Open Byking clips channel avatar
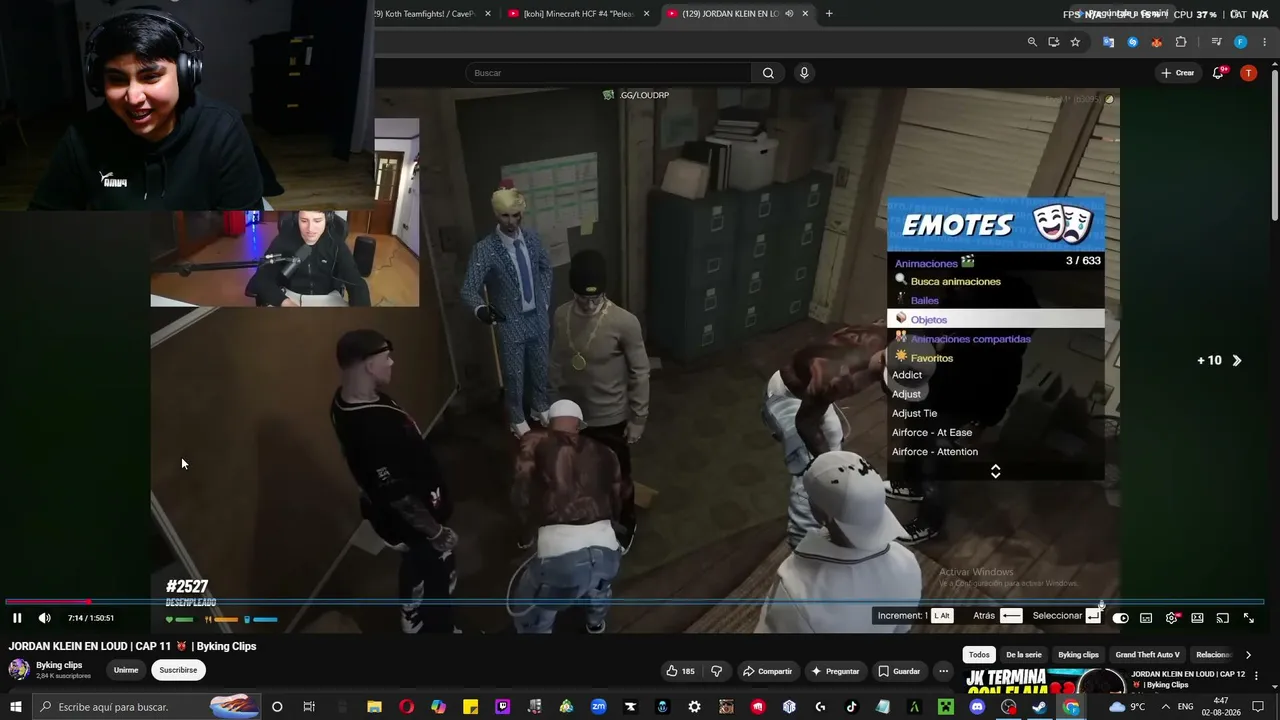 (x=19, y=670)
